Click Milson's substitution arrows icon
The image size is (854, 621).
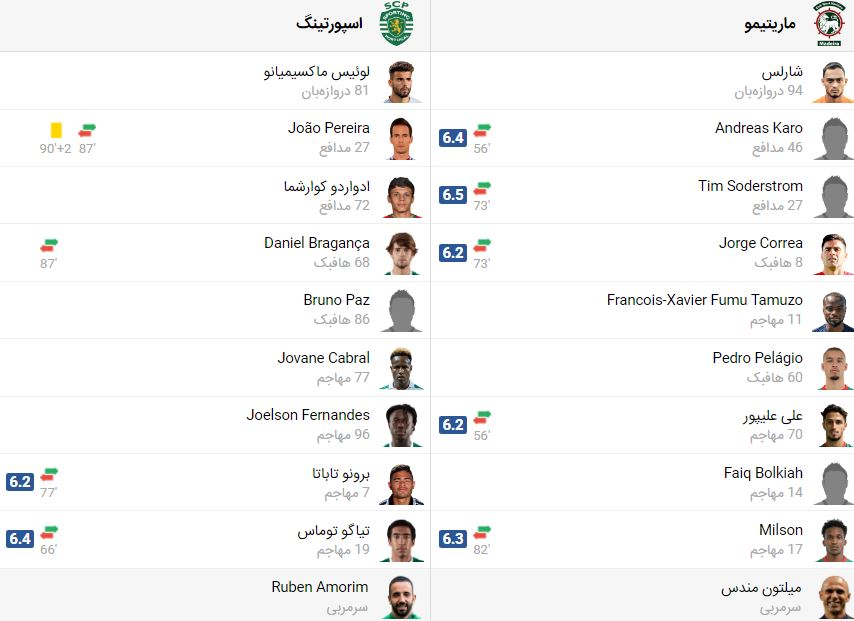483,531
